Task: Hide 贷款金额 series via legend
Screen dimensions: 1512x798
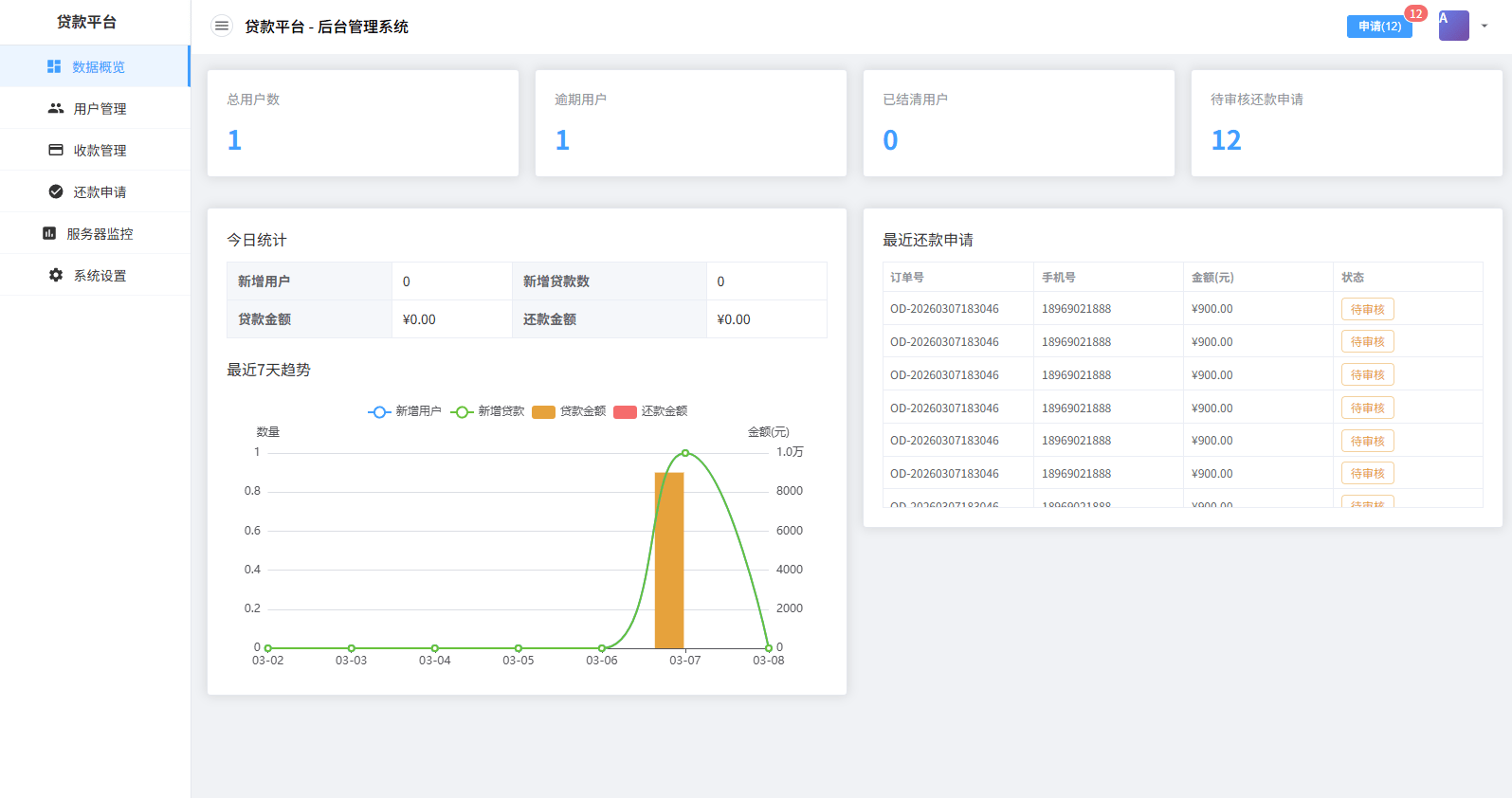Action: click(569, 411)
